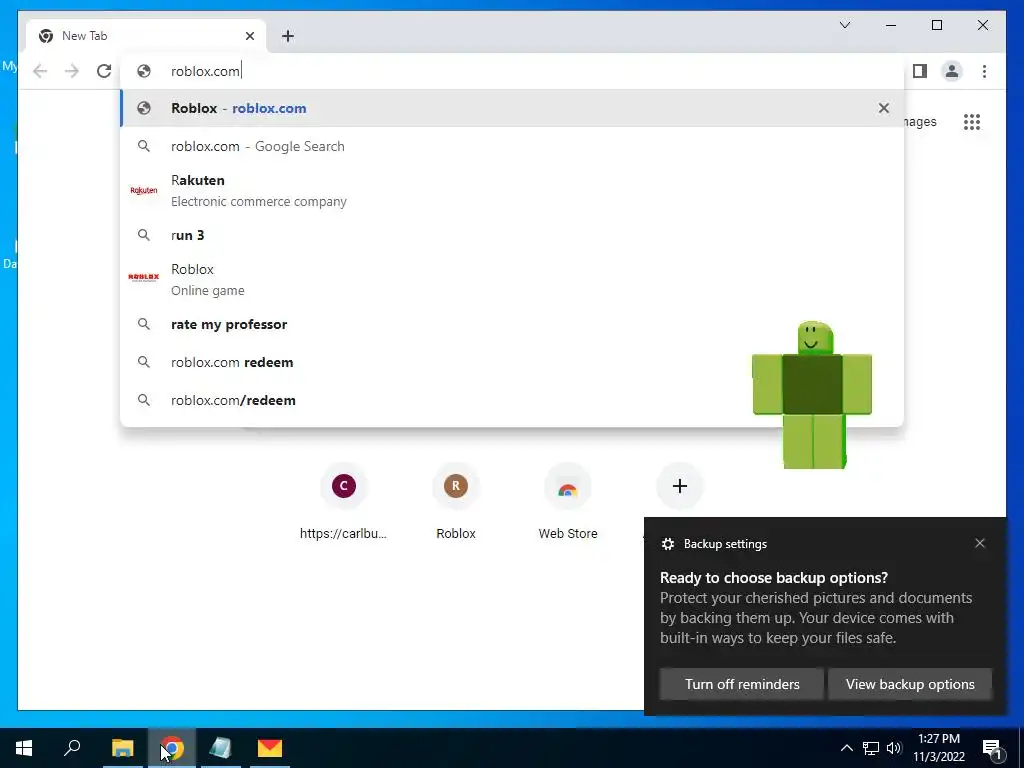Image resolution: width=1024 pixels, height=768 pixels.
Task: Select the New Tab tab
Action: tap(146, 36)
